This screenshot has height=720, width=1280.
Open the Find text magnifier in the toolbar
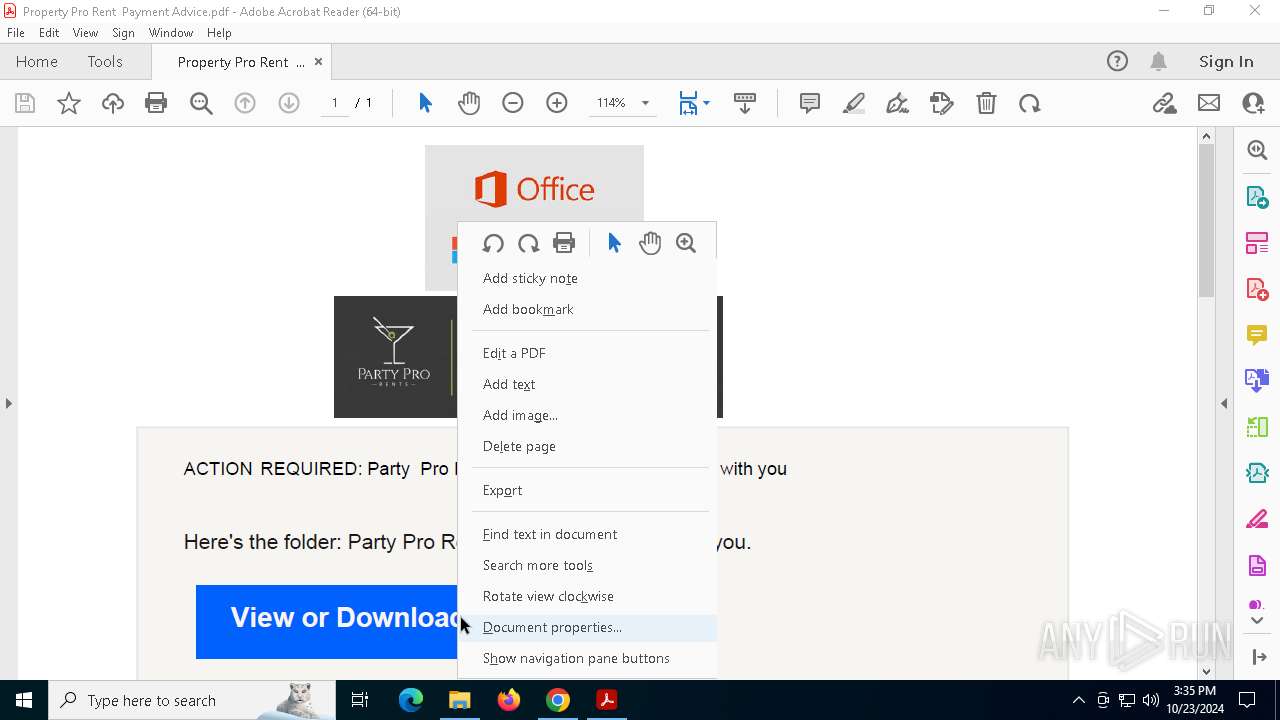point(201,103)
